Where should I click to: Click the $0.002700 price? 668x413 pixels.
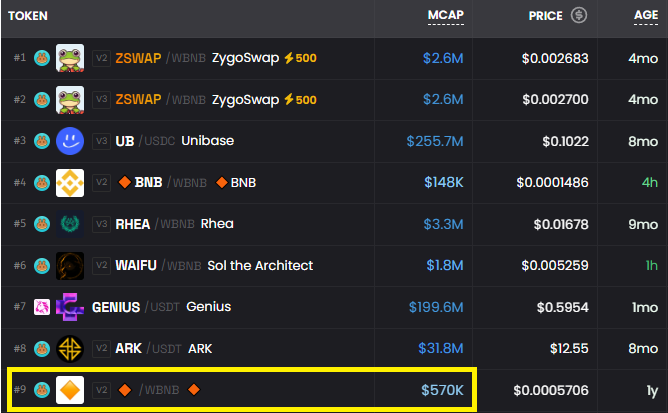click(x=556, y=100)
